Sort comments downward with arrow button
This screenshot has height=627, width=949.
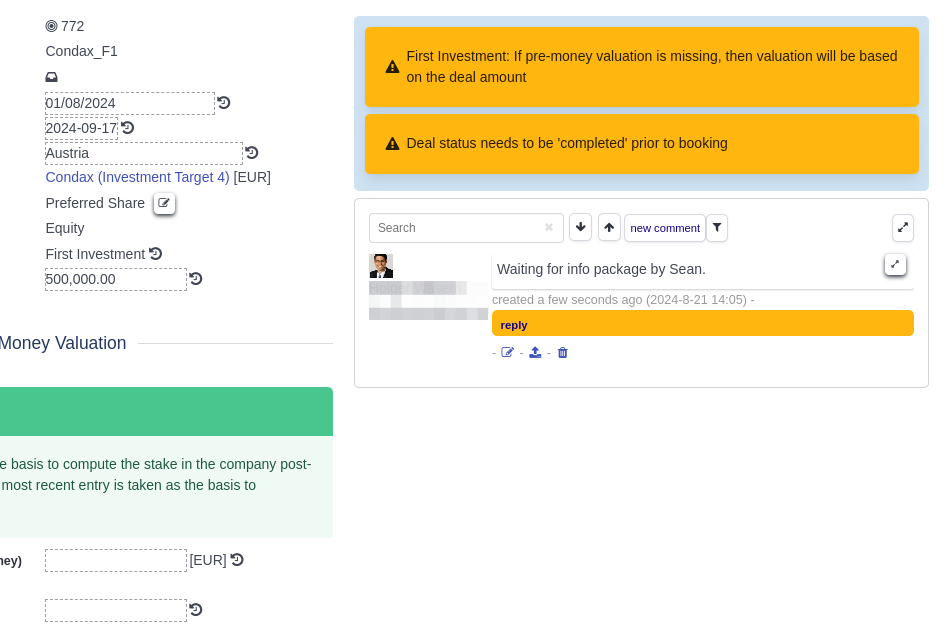tap(580, 228)
